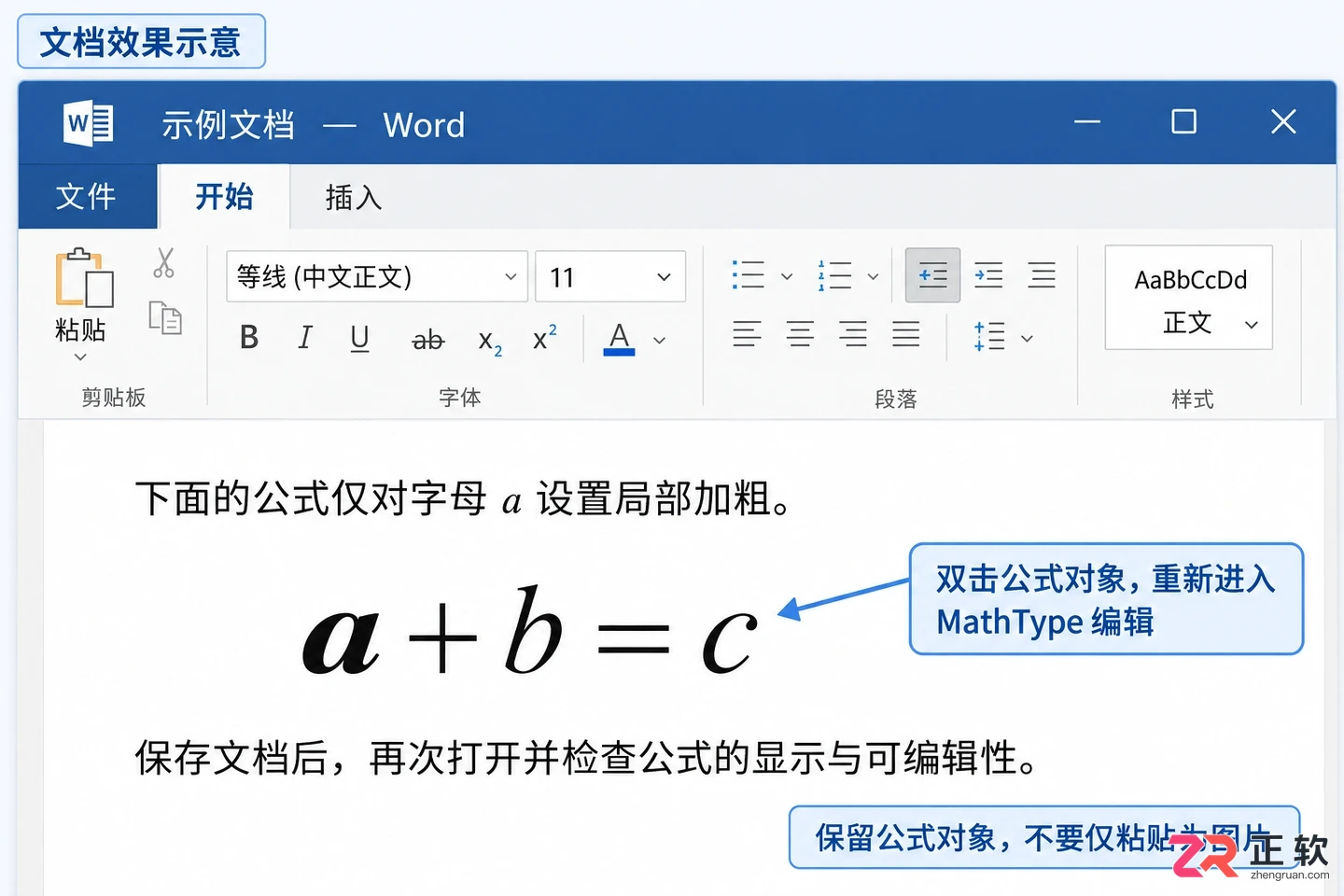Click the sentence starting with 下面的公式
The height and width of the screenshot is (896, 1344).
pos(465,499)
